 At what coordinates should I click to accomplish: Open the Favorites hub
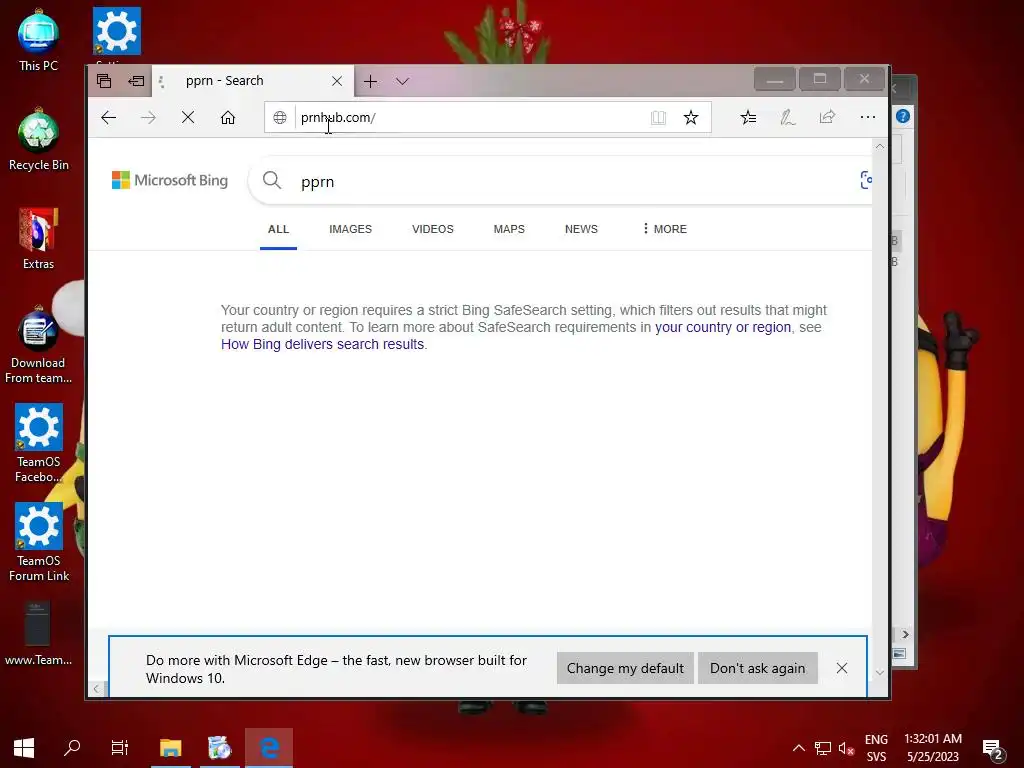[x=748, y=118]
